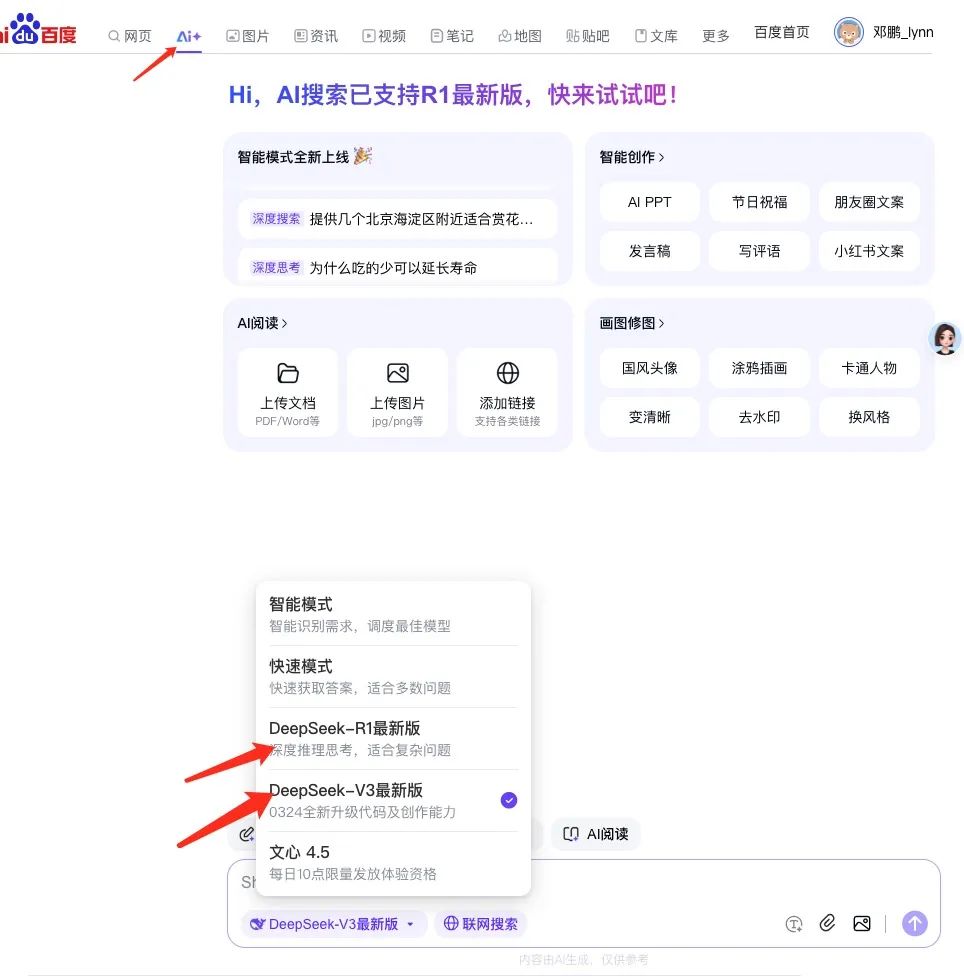Screen dimensions: 964x976
Task: Select the 发言稿 option
Action: click(650, 251)
